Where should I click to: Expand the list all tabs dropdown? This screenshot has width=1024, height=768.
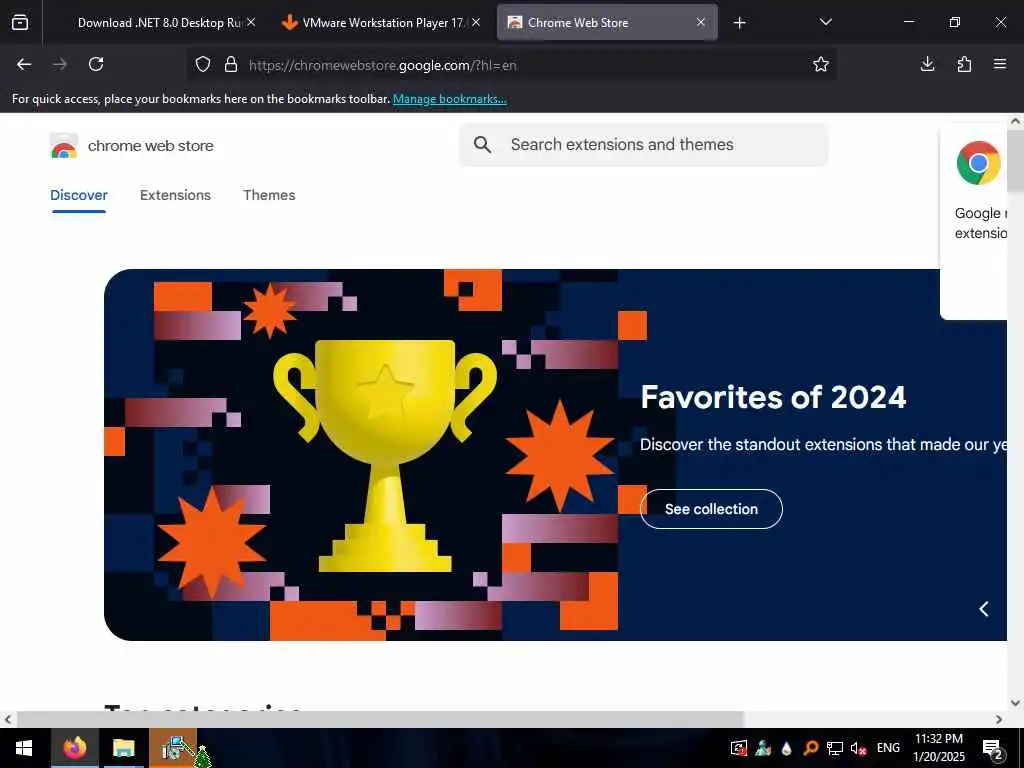[825, 22]
